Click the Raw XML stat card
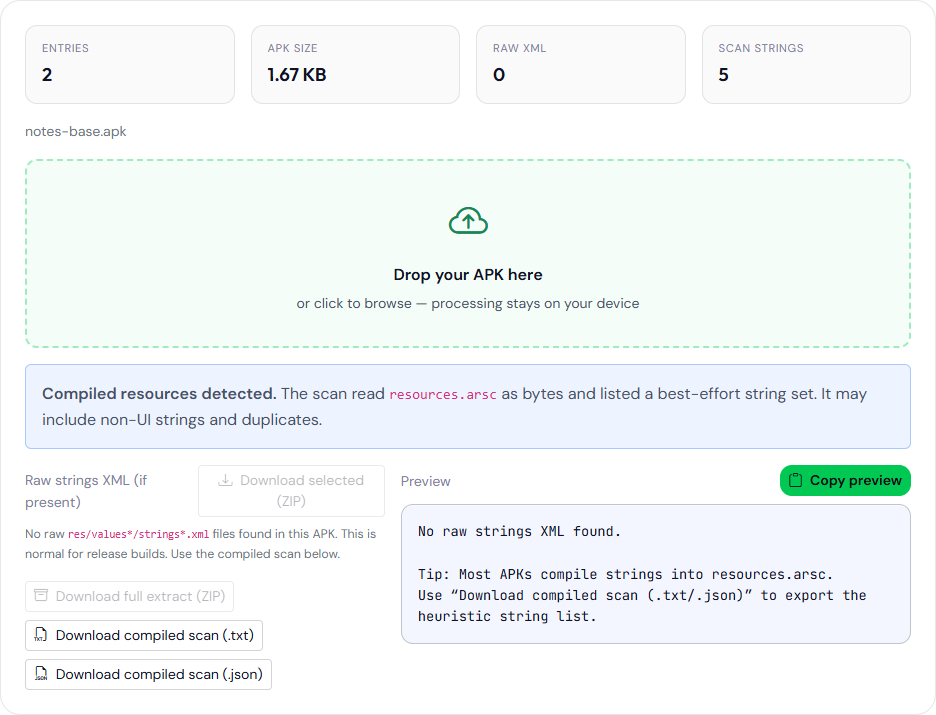This screenshot has height=715, width=936. (581, 64)
